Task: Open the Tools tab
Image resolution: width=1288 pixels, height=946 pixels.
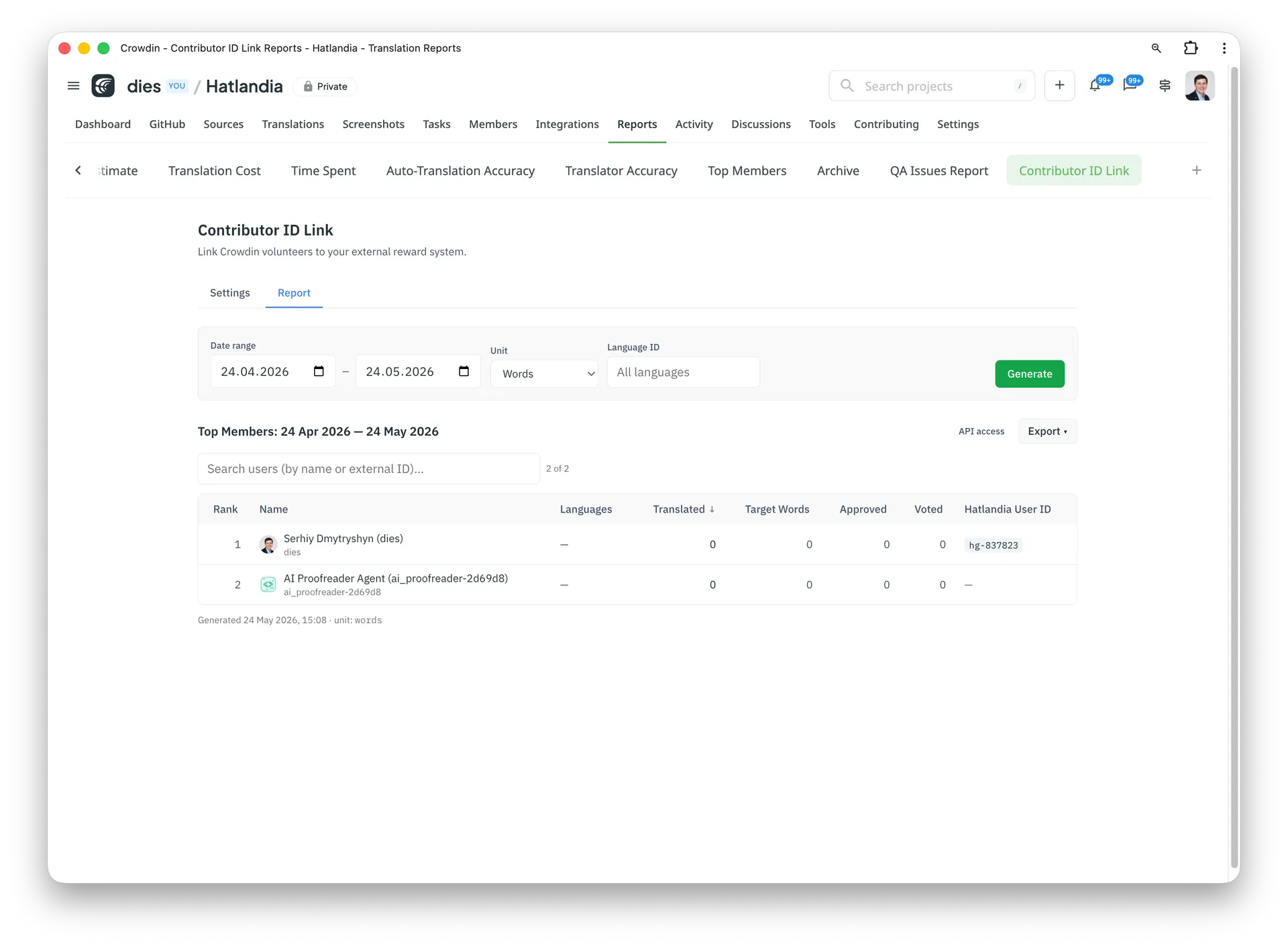Action: click(822, 124)
